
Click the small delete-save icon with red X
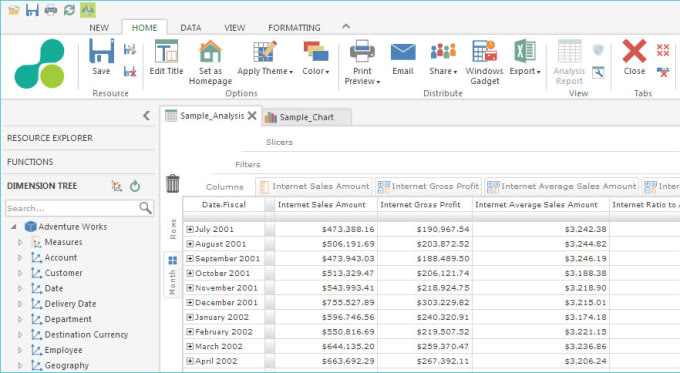pyautogui.click(x=130, y=72)
